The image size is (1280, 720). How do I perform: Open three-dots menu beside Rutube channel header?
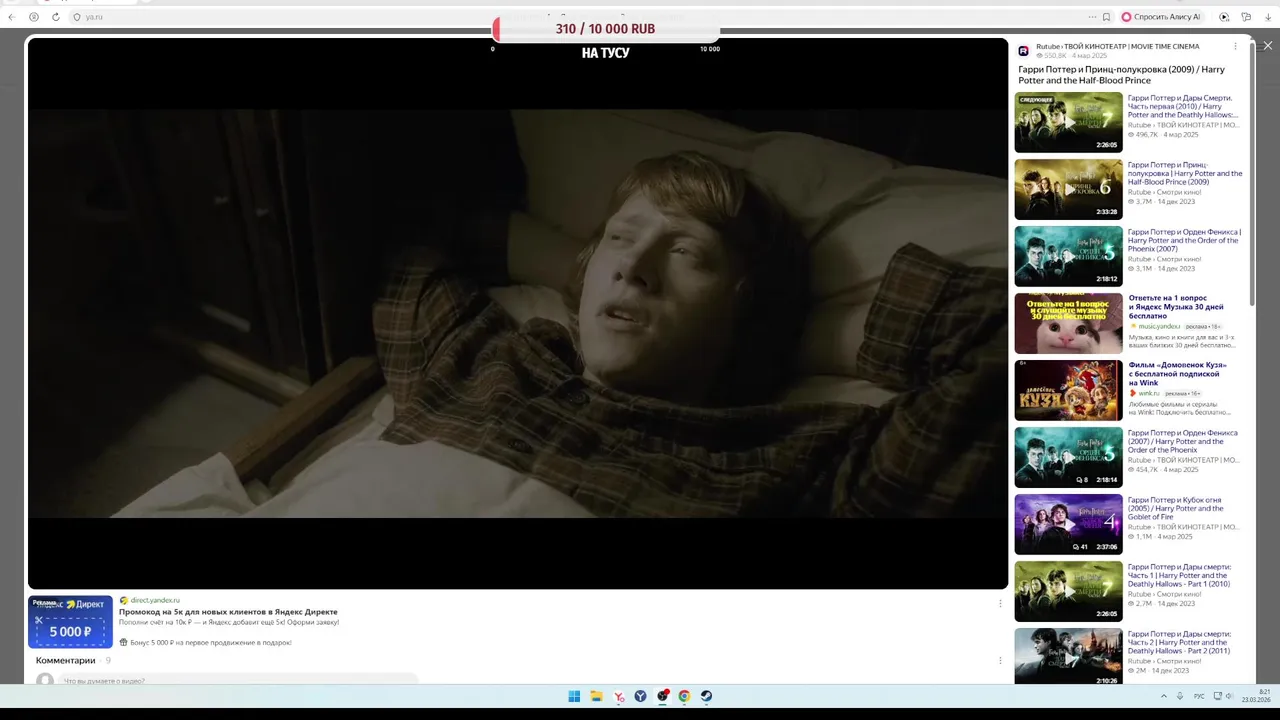[x=1235, y=47]
